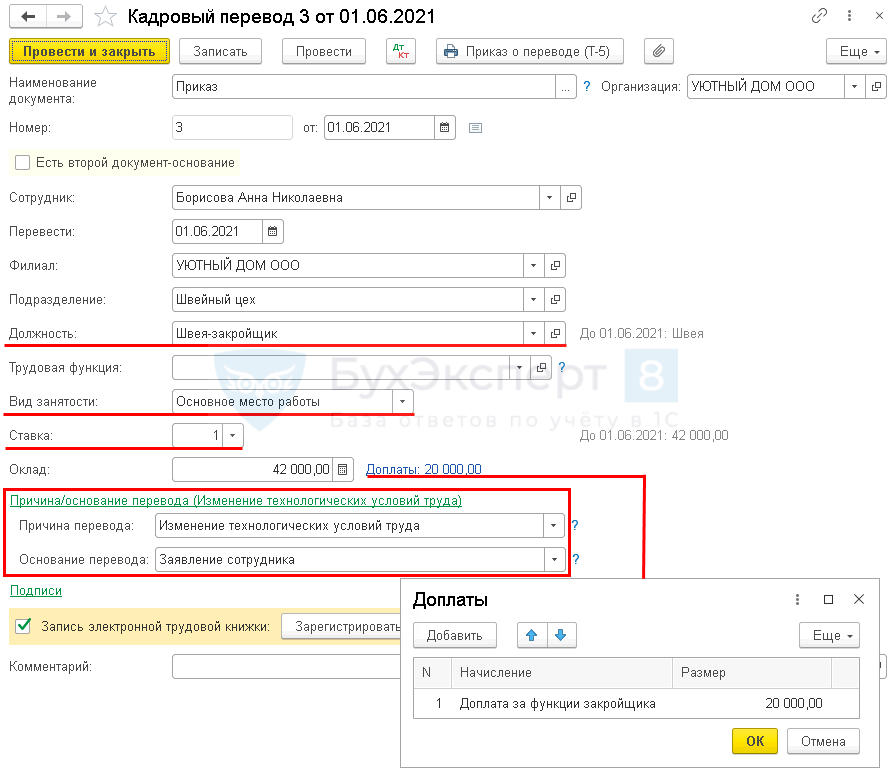Viewport: 892px width, 781px height.
Task: Open calculator icon in Оклад field
Action: [343, 469]
